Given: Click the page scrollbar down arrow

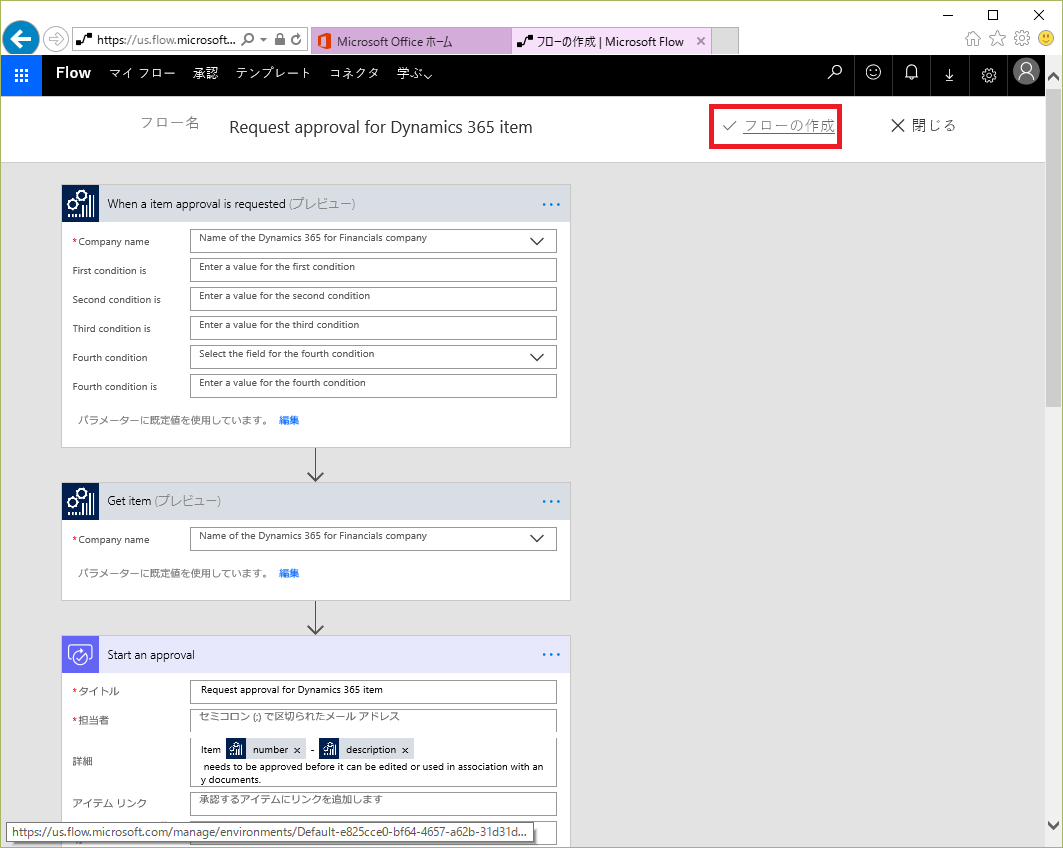Looking at the screenshot, I should point(1054,825).
